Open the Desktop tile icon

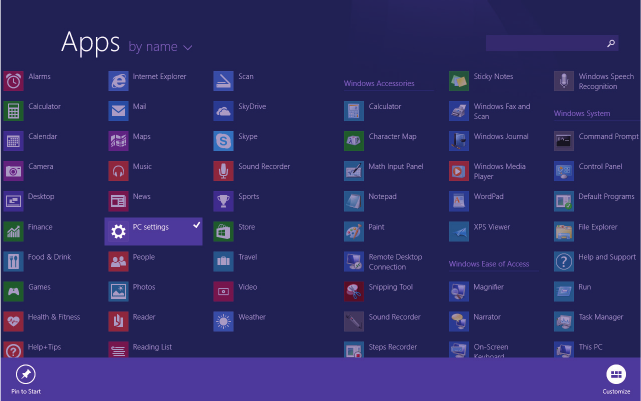13,201
